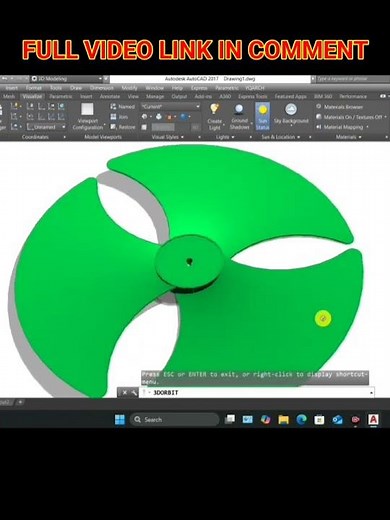390x520 pixels.
Task: Switch to the Mesh ribbon tab
Action: tap(9, 97)
